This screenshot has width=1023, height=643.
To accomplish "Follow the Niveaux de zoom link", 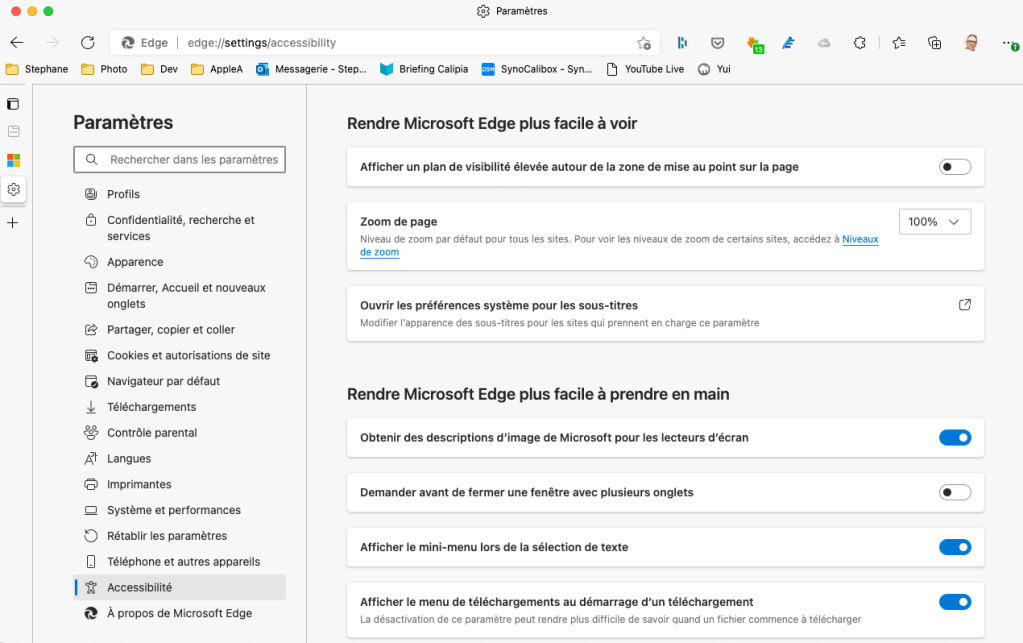I will click(x=860, y=239).
